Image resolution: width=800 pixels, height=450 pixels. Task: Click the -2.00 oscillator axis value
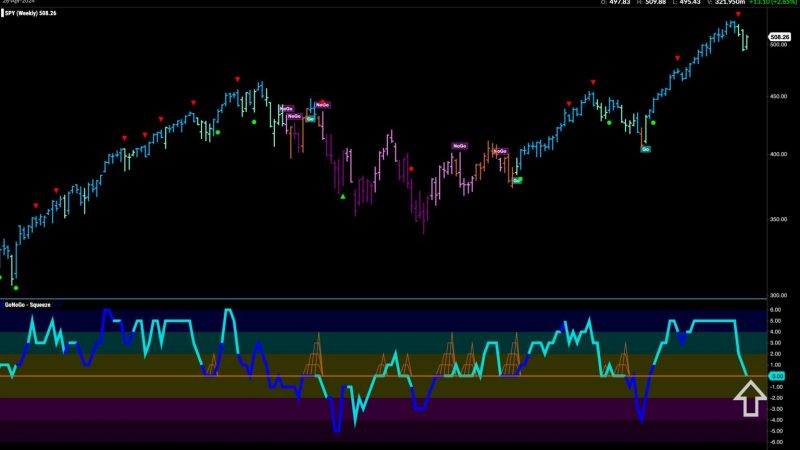tap(776, 398)
